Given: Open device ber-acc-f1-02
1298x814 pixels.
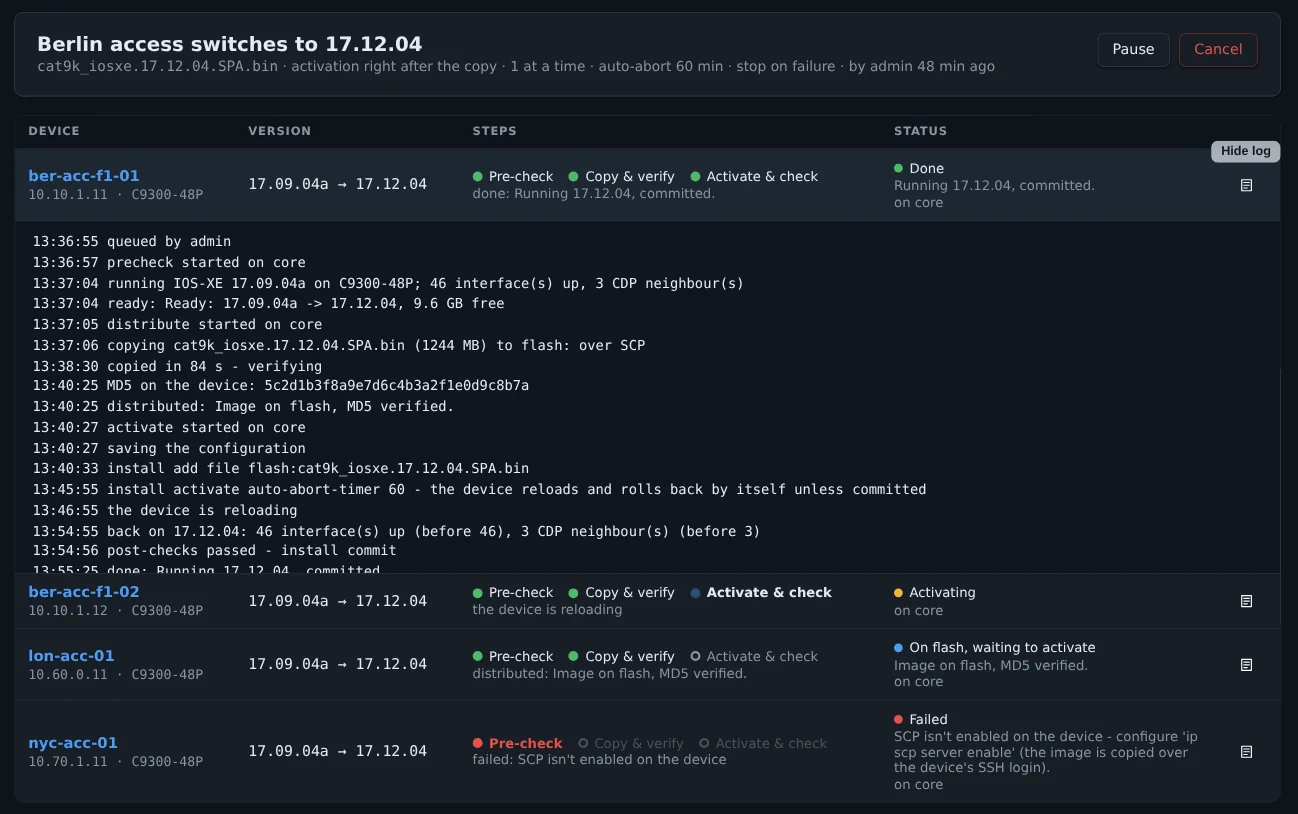Looking at the screenshot, I should (84, 592).
